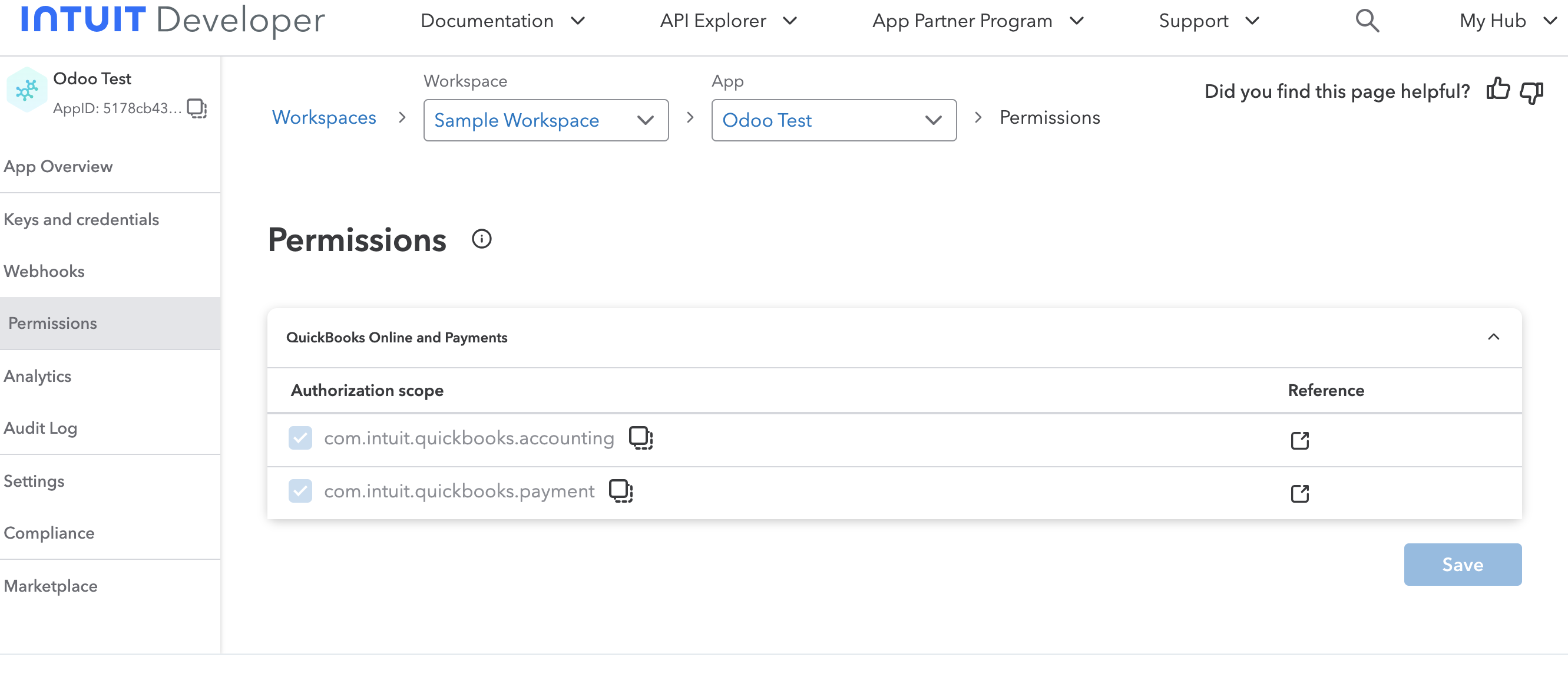Toggle the com.intuit.quickbooks.accounting checkbox
The image size is (1568, 673).
300,438
